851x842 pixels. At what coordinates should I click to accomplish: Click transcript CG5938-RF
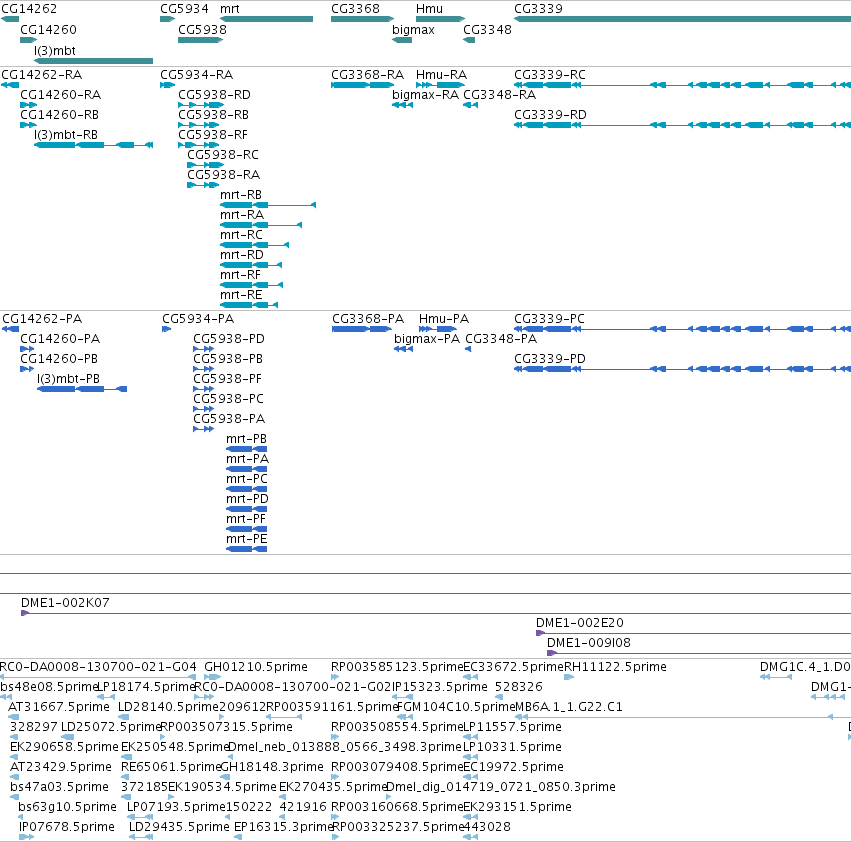pyautogui.click(x=199, y=145)
